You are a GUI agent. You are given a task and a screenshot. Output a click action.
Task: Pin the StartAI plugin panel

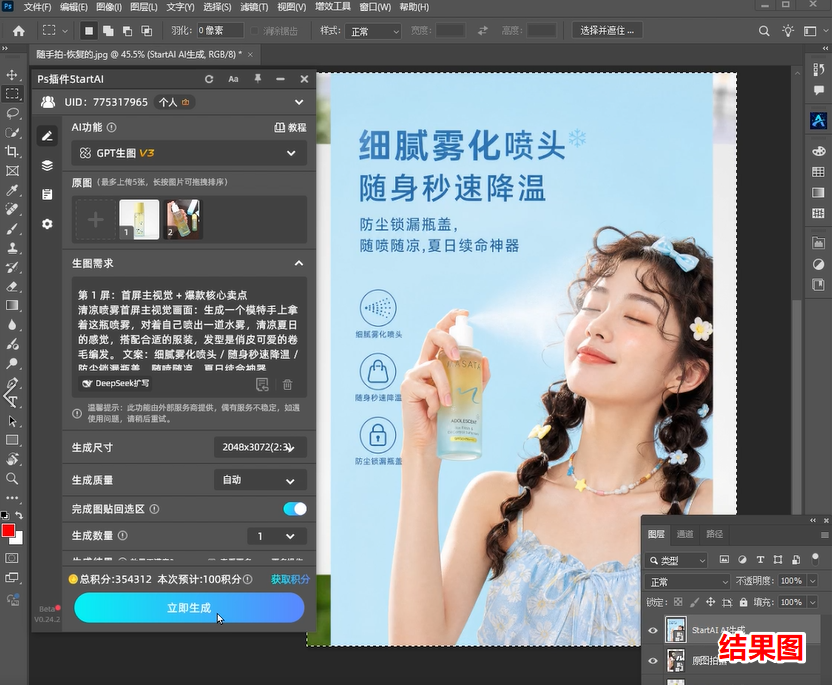tap(257, 79)
